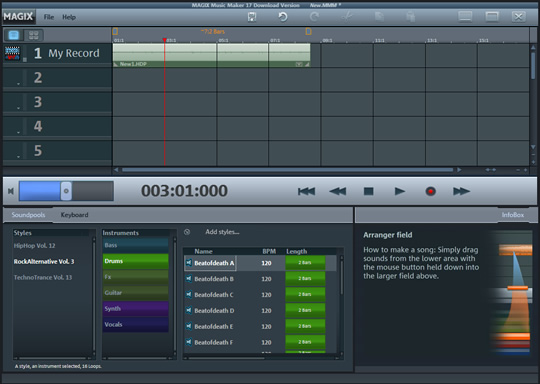
Task: Click the timeline horizontal zoom arrows icon
Action: [x=490, y=170]
